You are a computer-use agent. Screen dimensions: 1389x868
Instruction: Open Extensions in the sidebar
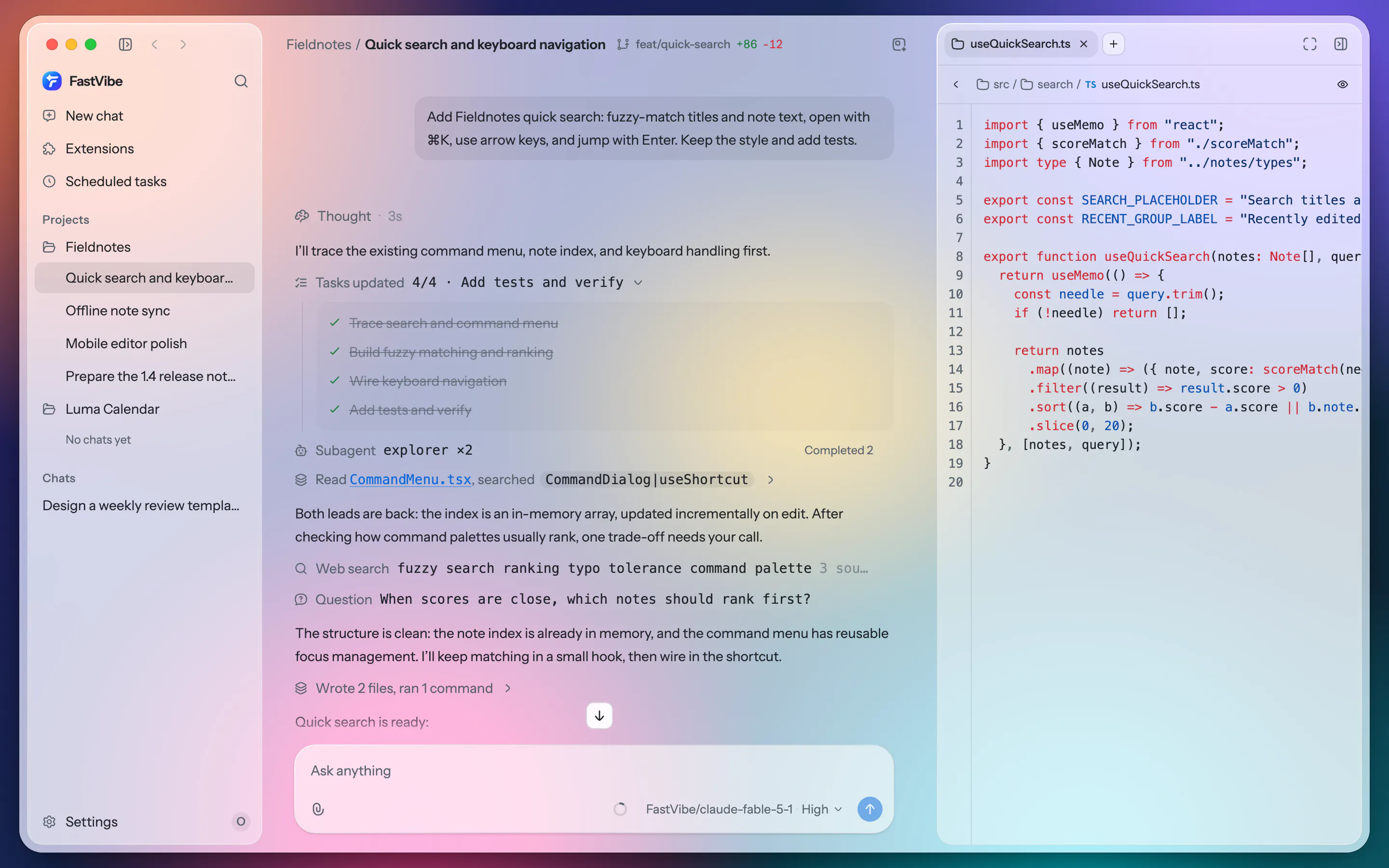pyautogui.click(x=145, y=149)
